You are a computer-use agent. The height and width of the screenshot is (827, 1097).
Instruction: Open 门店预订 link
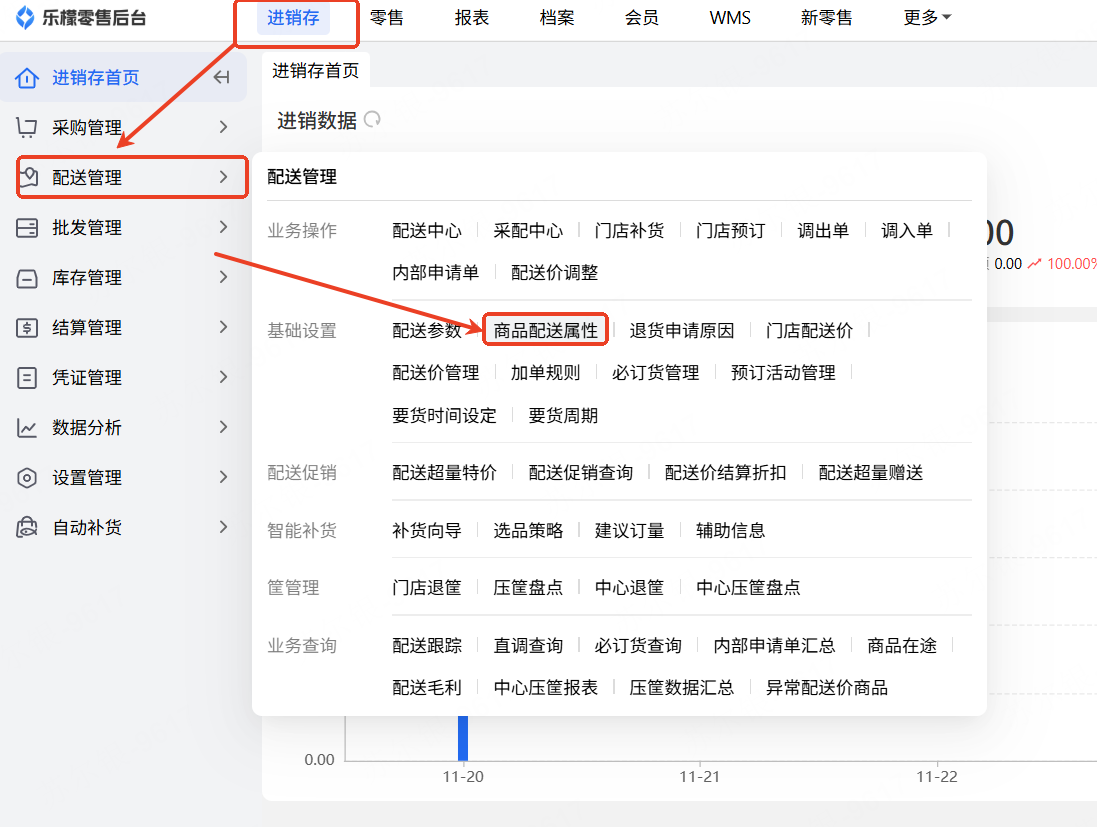[x=730, y=230]
